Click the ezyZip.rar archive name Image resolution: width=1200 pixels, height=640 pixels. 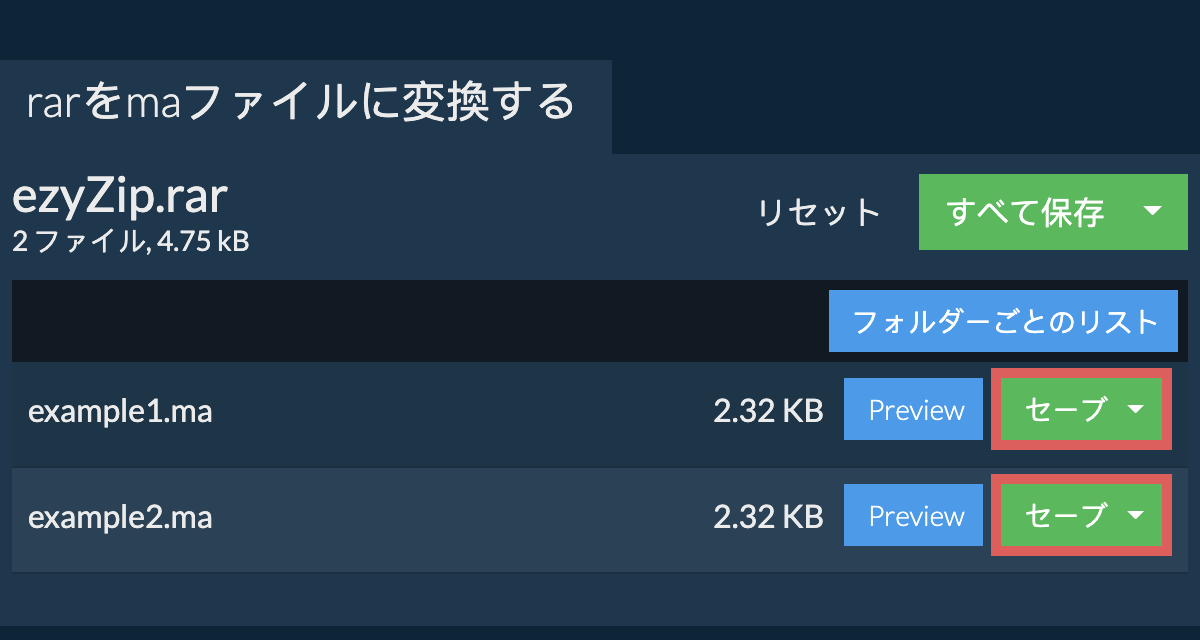120,198
